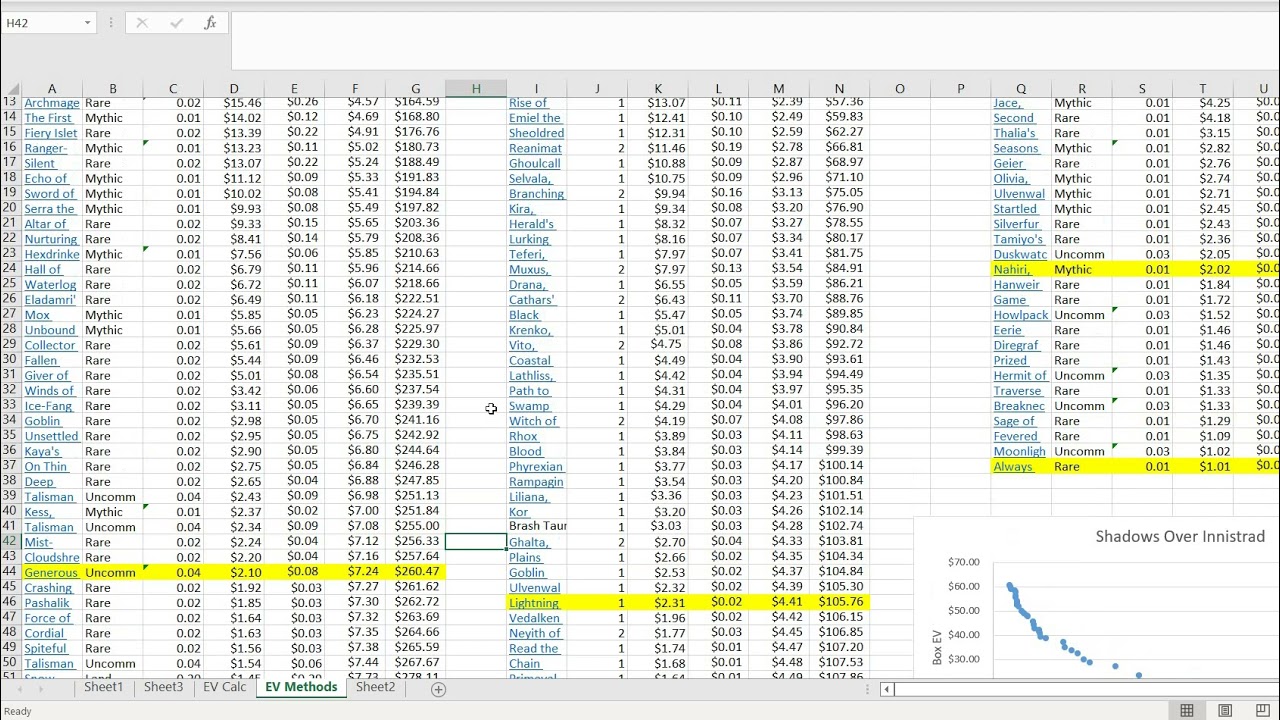
Task: Open the Sheet2 tab
Action: coord(375,687)
